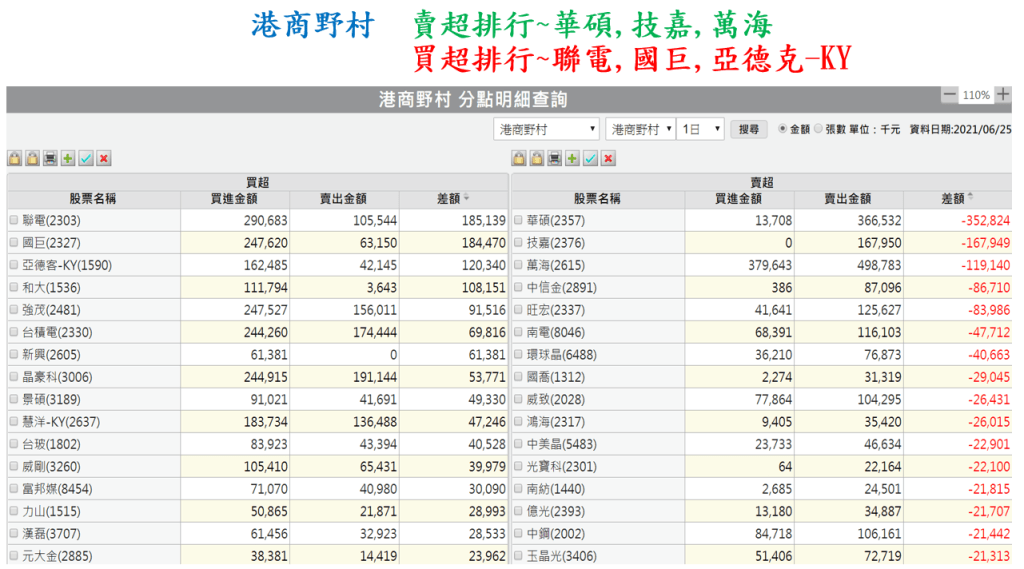Click the blue checkmark icon above the 賣超 table
This screenshot has height=569, width=1024.
[590, 158]
